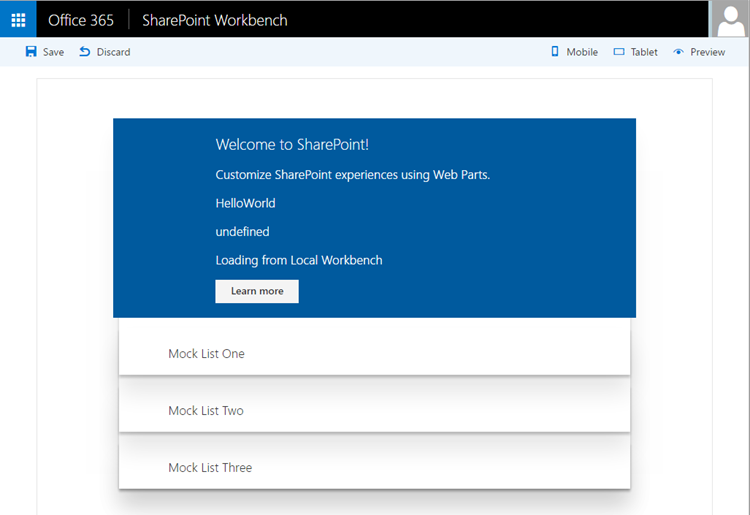Image resolution: width=750 pixels, height=515 pixels.
Task: Click the Welcome to SharePoint! heading
Action: (292, 144)
